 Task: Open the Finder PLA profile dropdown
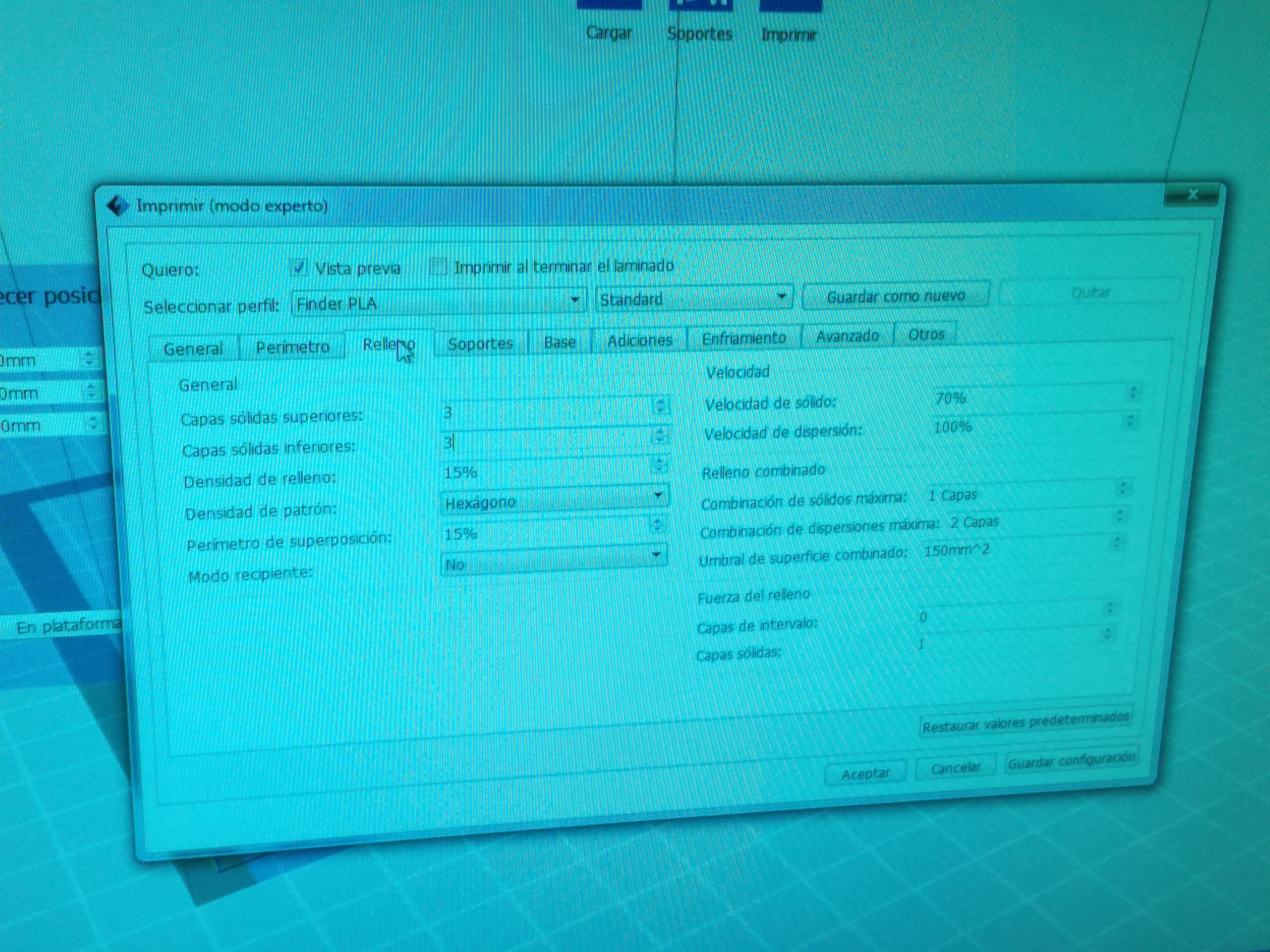click(438, 302)
